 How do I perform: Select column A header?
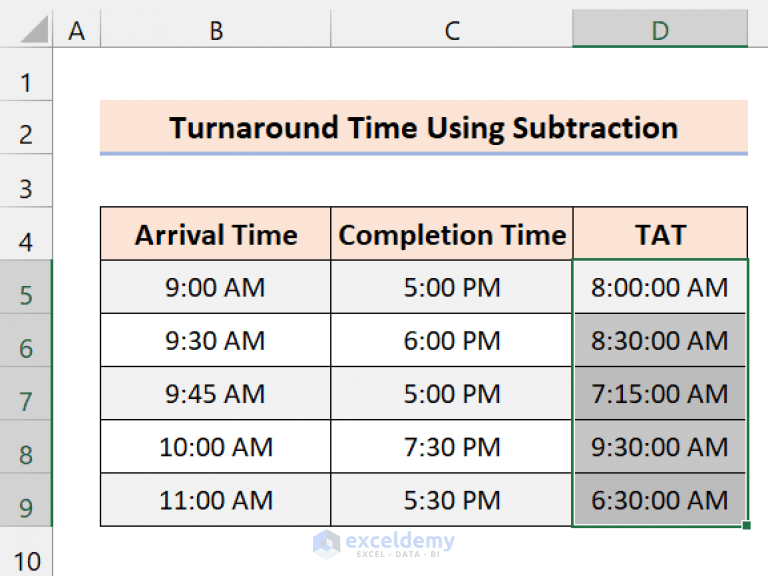click(76, 29)
